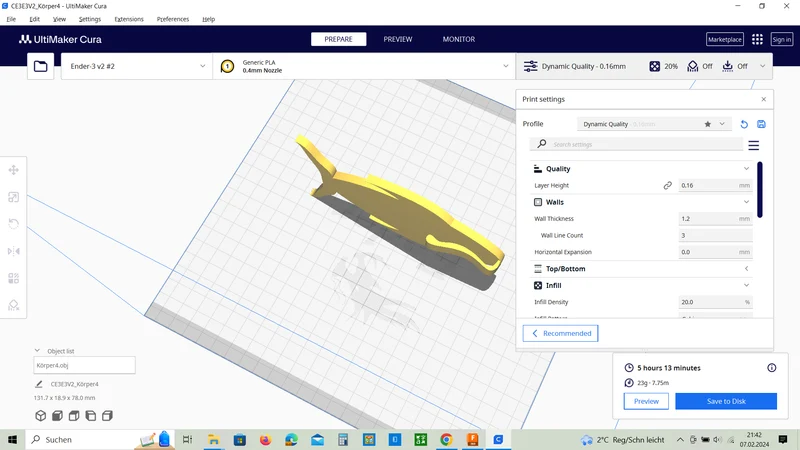Open the Extensions menu
Viewport: 800px width, 450px height.
pyautogui.click(x=129, y=19)
